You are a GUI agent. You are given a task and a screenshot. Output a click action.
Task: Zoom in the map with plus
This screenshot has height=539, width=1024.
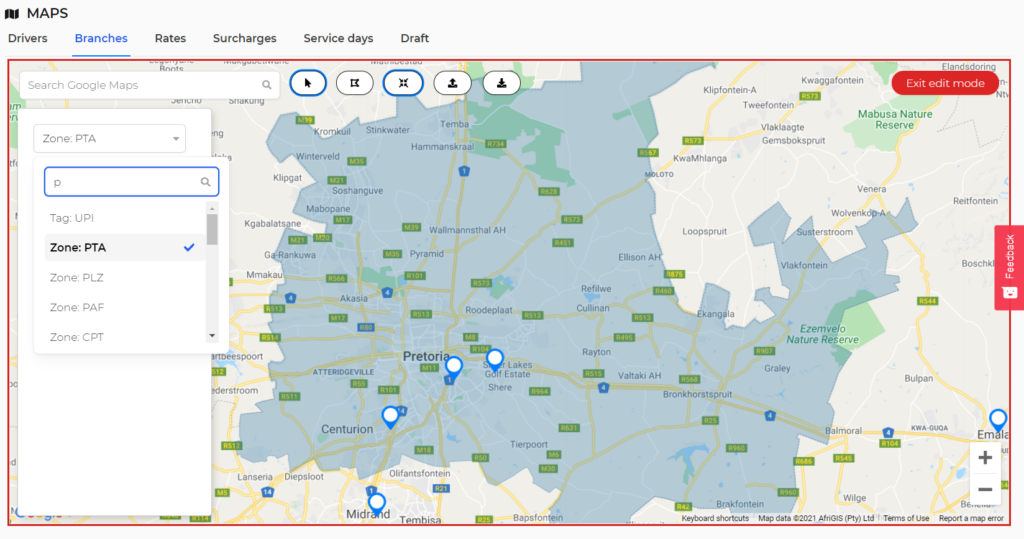pyautogui.click(x=985, y=458)
